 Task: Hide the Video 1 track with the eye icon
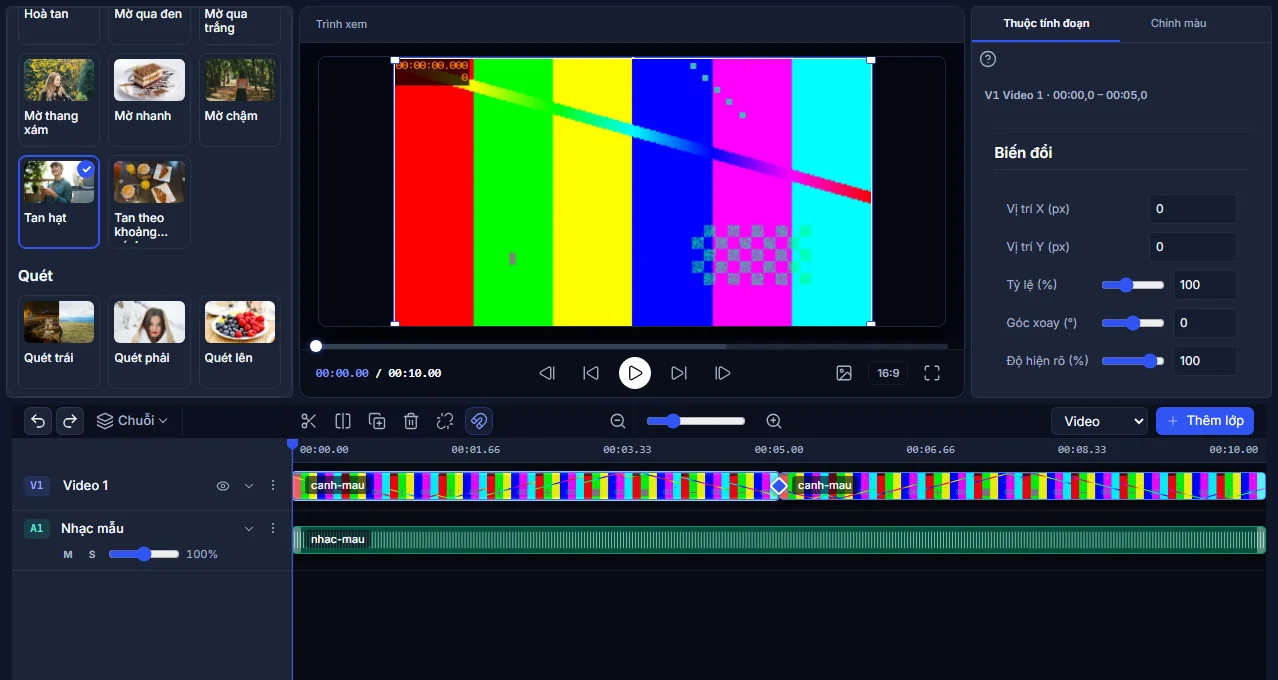point(223,486)
